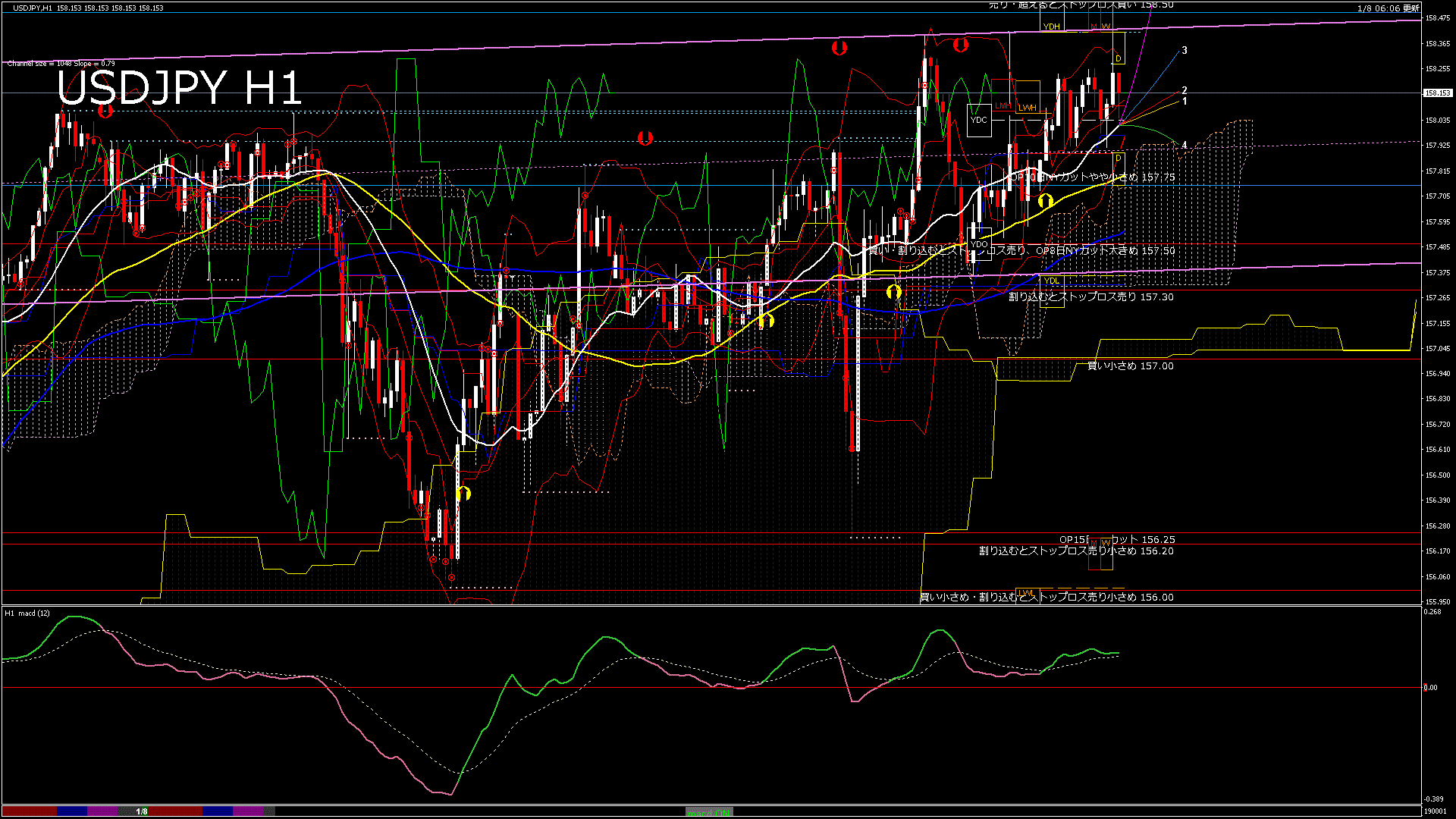This screenshot has width=1456, height=819.
Task: Select projection line label 1
Action: pos(1185,101)
